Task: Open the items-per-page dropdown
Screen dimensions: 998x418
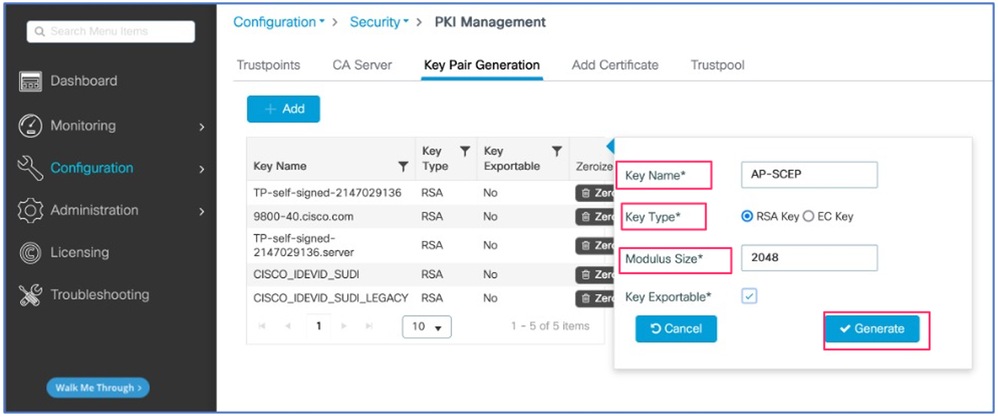Action: 427,327
